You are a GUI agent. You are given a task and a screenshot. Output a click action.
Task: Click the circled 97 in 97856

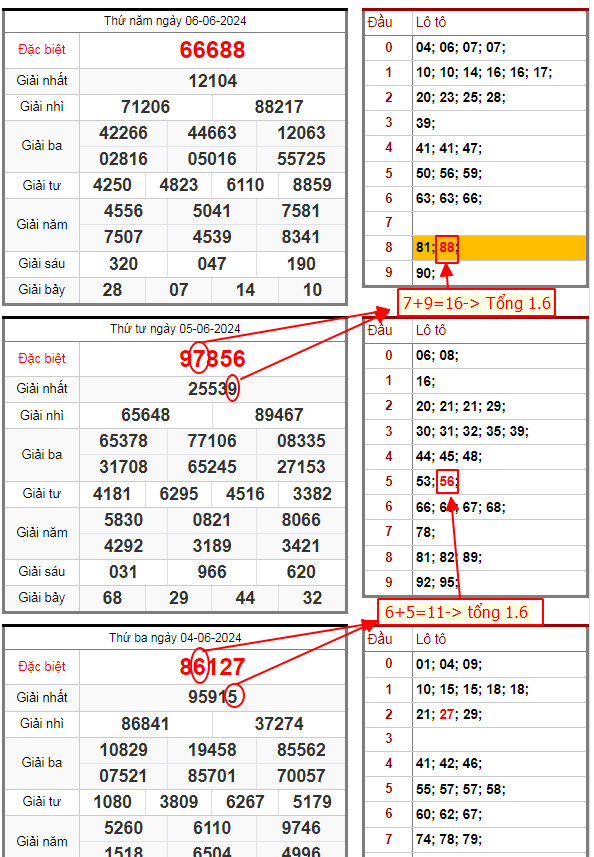point(198,358)
